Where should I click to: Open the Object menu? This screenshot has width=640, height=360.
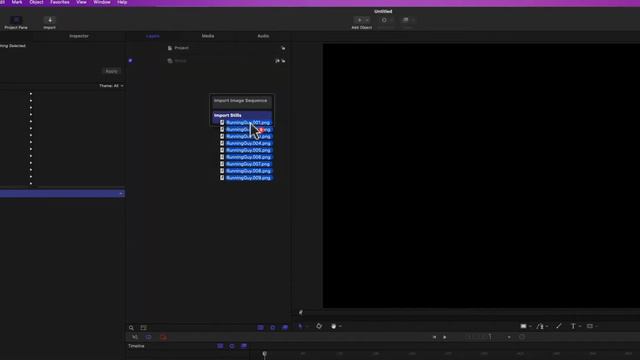pos(36,2)
